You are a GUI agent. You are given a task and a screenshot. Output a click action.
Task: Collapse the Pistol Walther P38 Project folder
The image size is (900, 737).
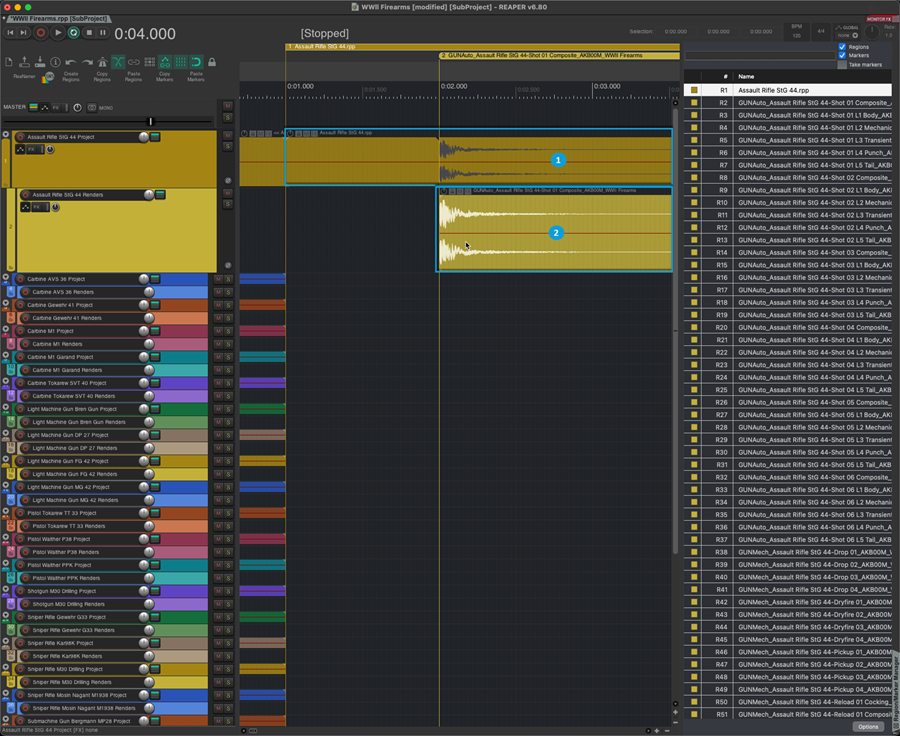coord(6,537)
